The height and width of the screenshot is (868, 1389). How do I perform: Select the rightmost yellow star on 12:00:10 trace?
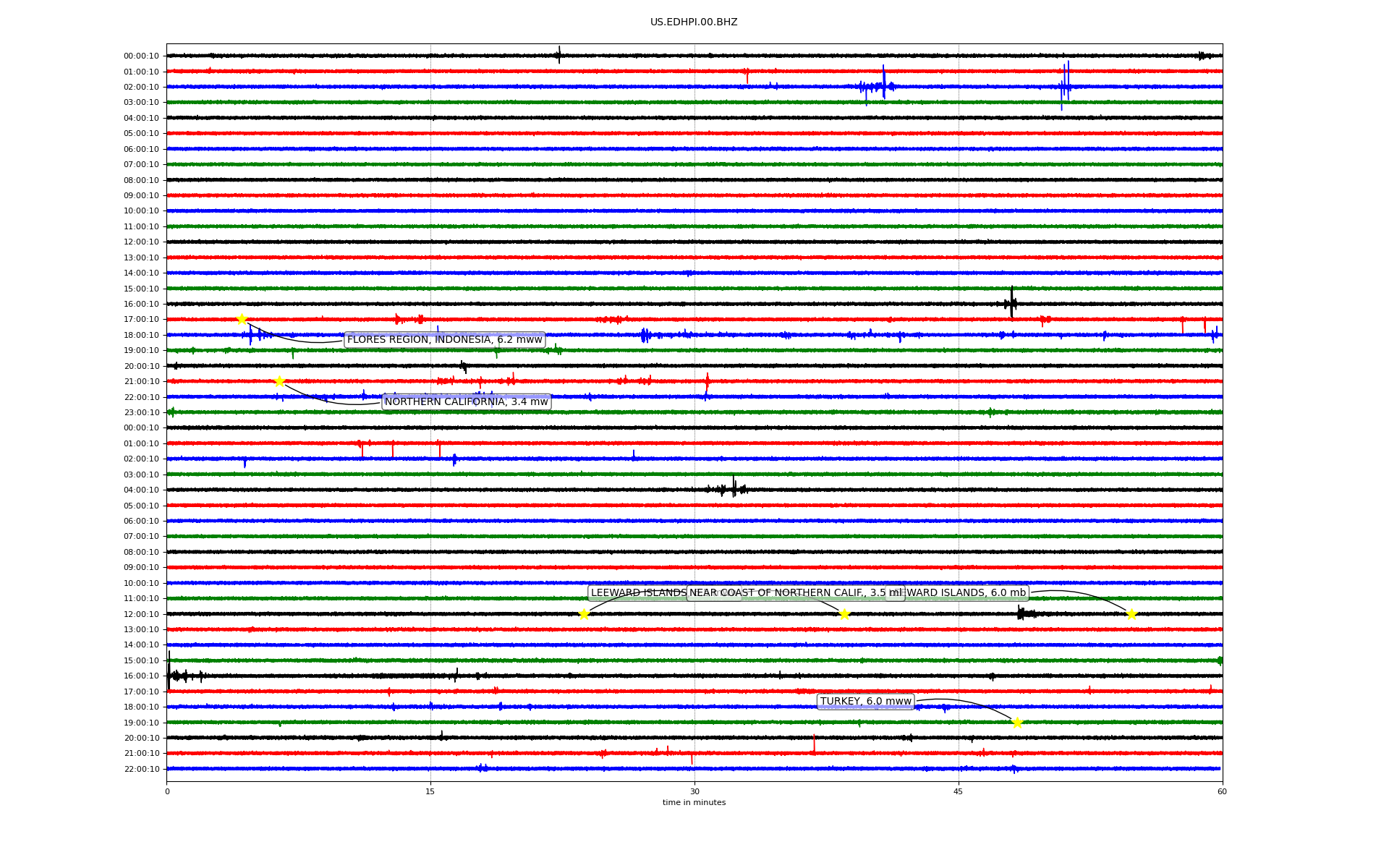coord(1131,614)
